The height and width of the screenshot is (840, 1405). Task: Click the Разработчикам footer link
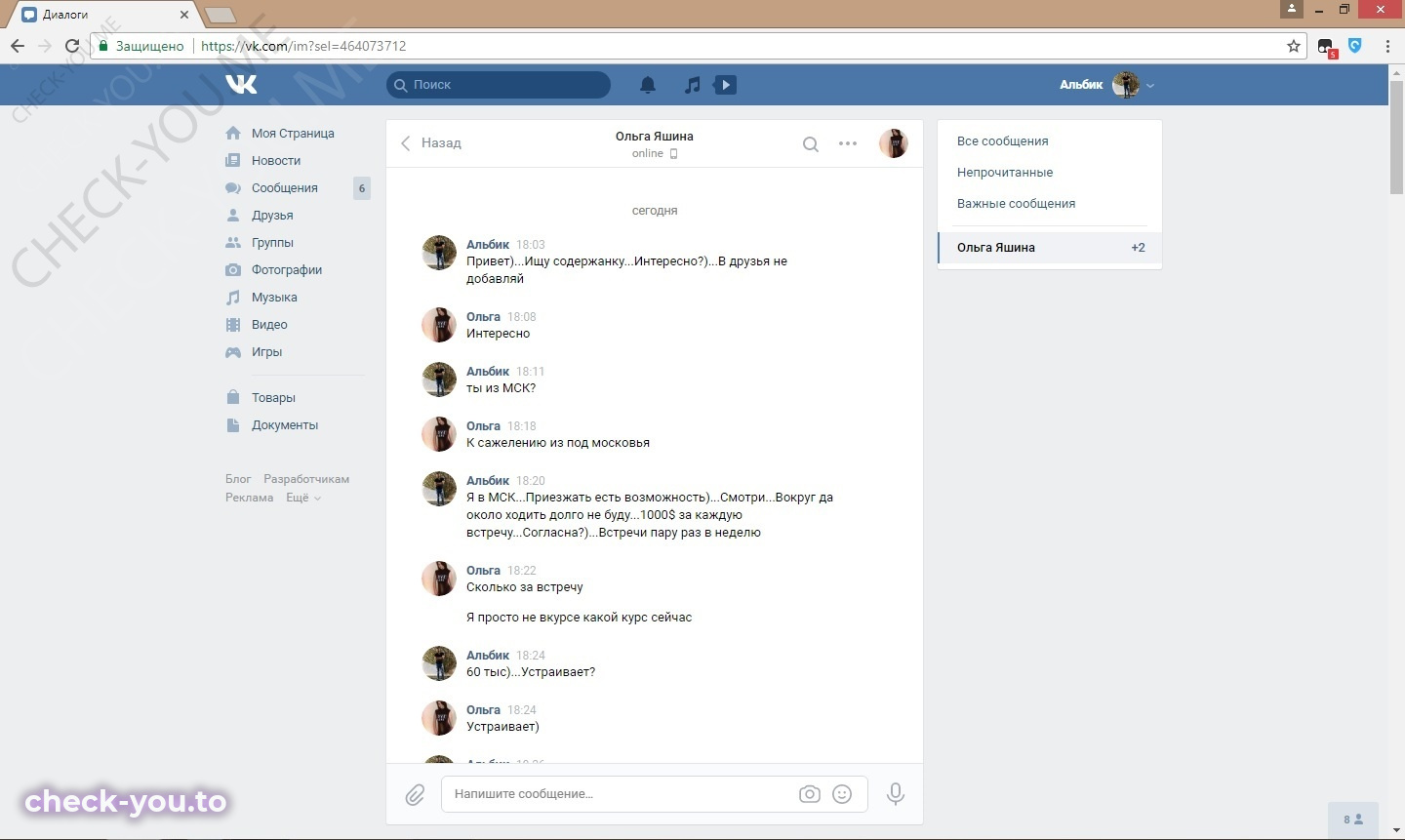pos(306,479)
